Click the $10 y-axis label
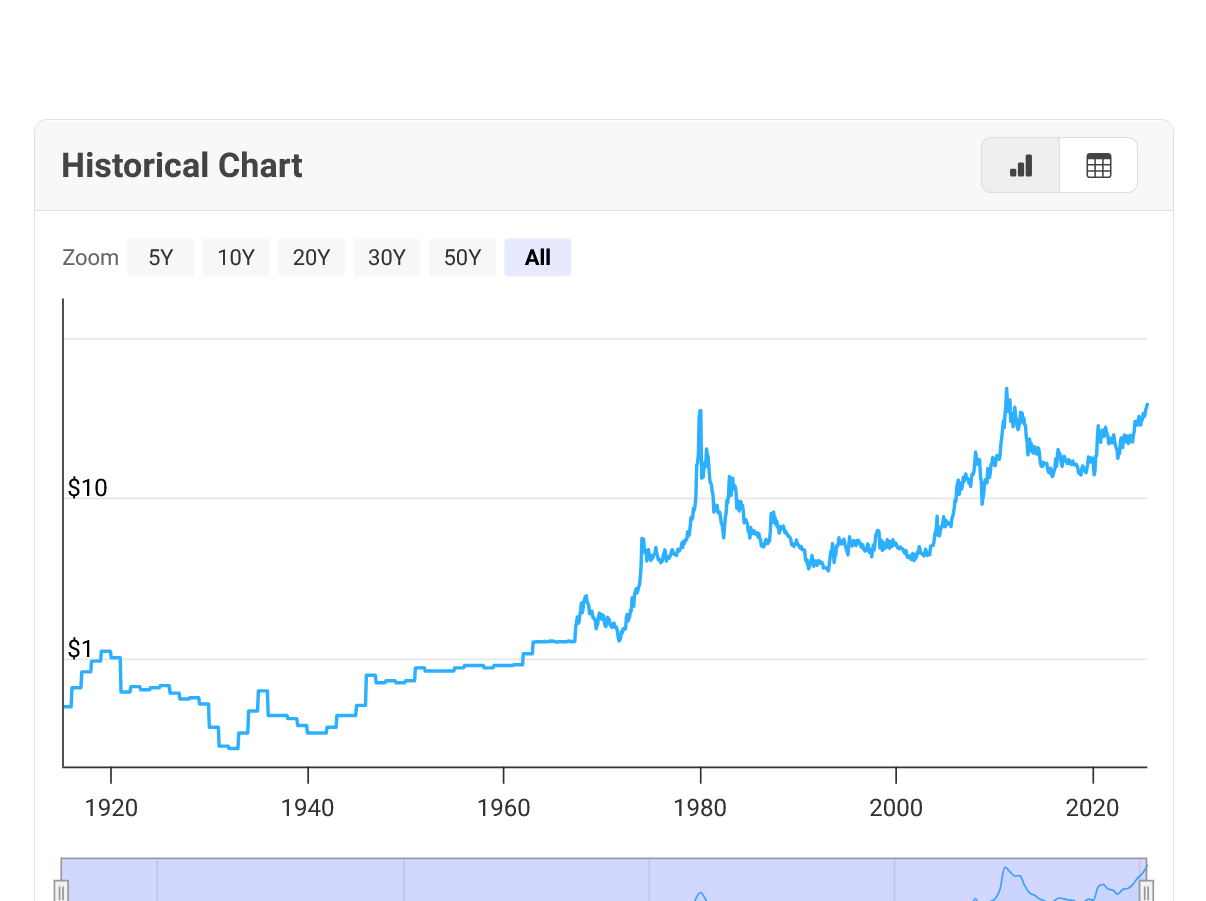The height and width of the screenshot is (901, 1206). point(87,488)
